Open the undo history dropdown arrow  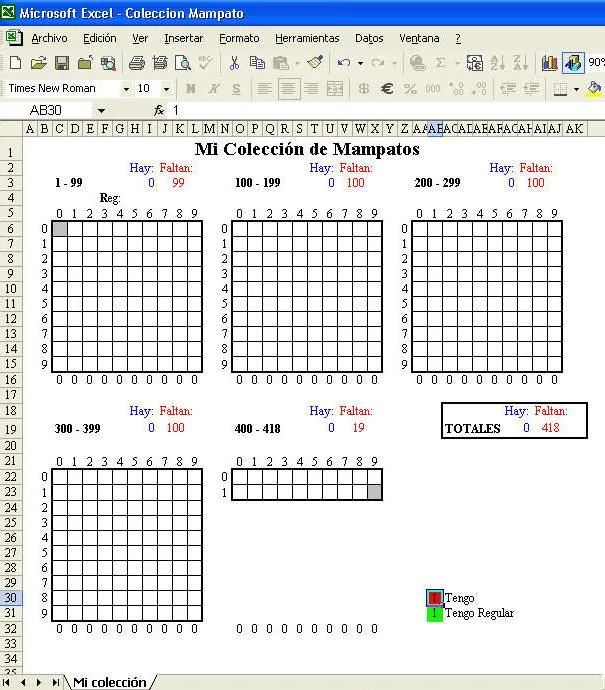pos(360,63)
